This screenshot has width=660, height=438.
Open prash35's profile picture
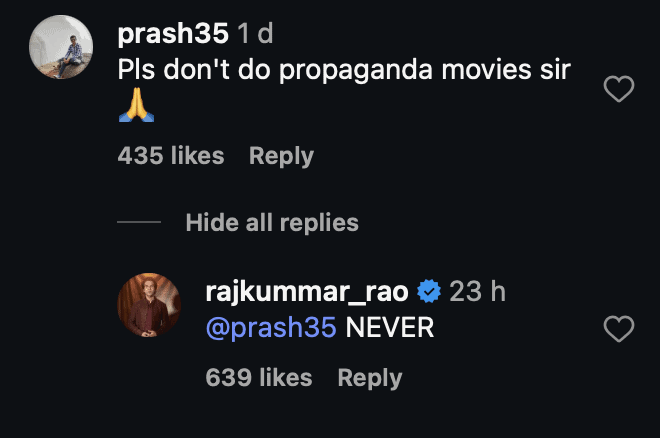pyautogui.click(x=61, y=47)
